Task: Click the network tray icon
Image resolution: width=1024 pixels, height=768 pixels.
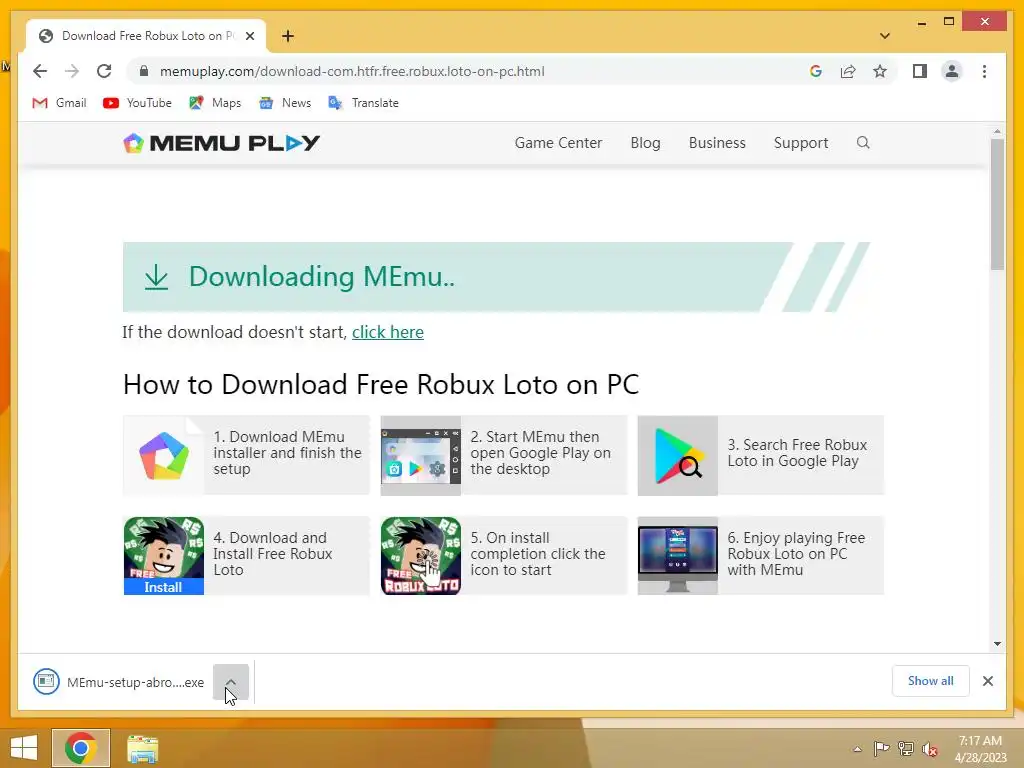Action: tap(906, 749)
